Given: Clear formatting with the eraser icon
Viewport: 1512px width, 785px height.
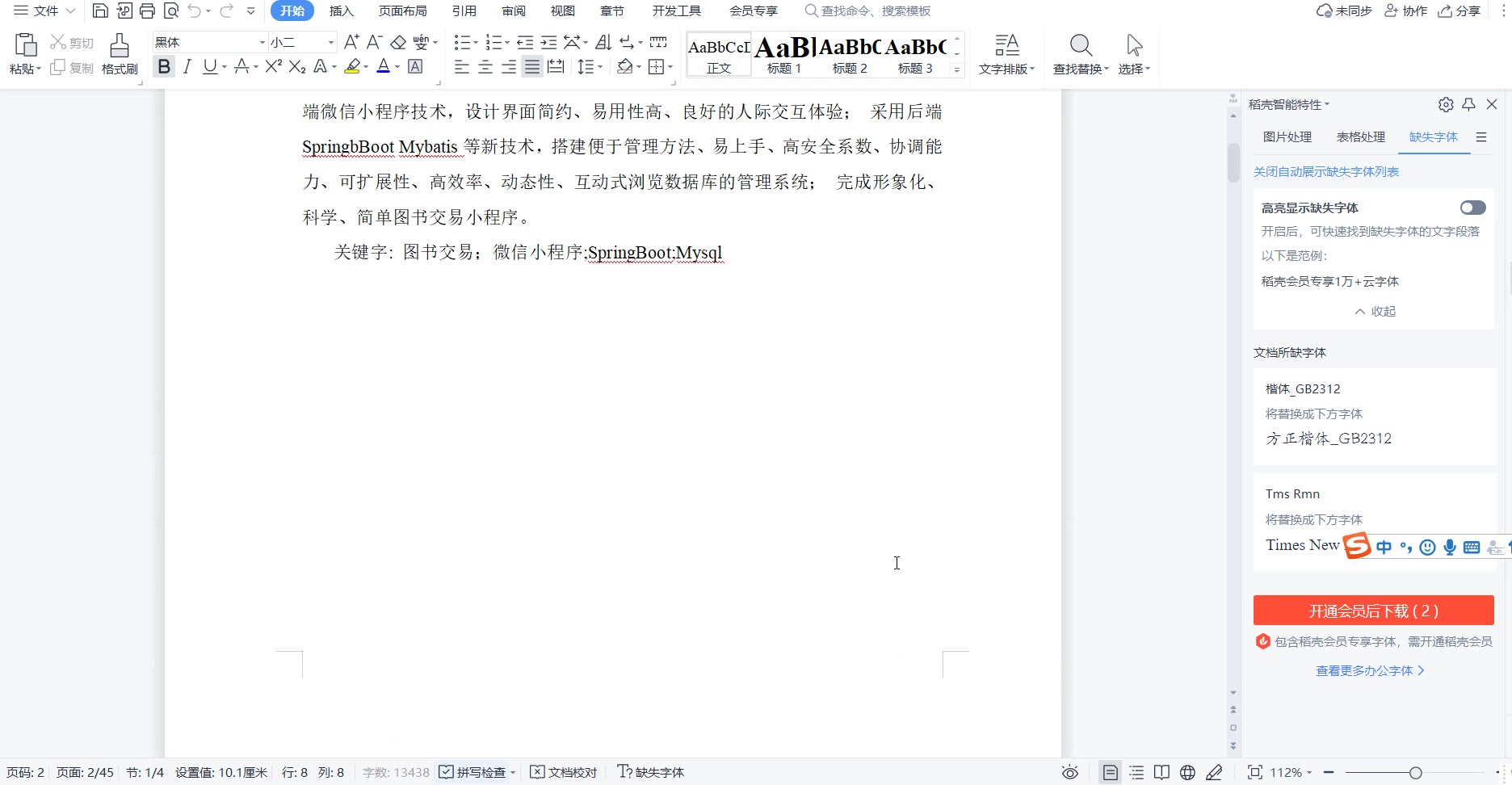Looking at the screenshot, I should point(398,42).
